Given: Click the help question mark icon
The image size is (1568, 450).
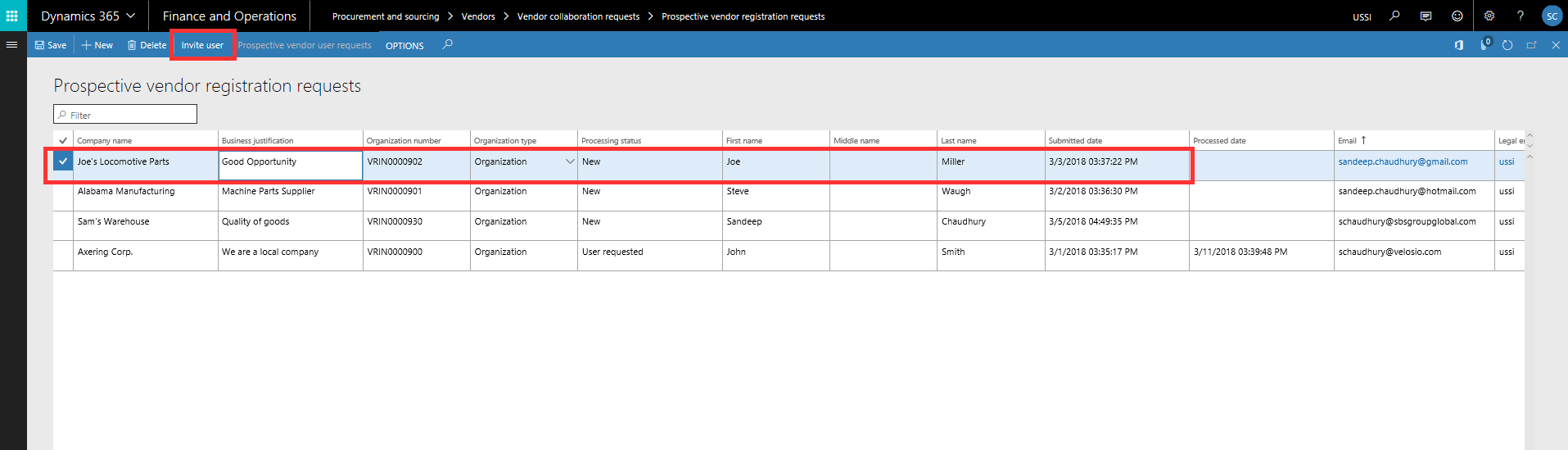Looking at the screenshot, I should coord(1520,16).
